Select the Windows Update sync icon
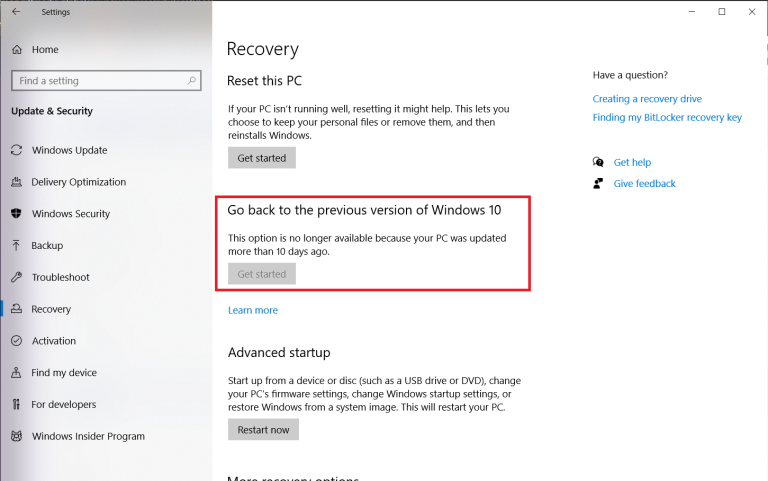The width and height of the screenshot is (768, 481). pos(17,150)
